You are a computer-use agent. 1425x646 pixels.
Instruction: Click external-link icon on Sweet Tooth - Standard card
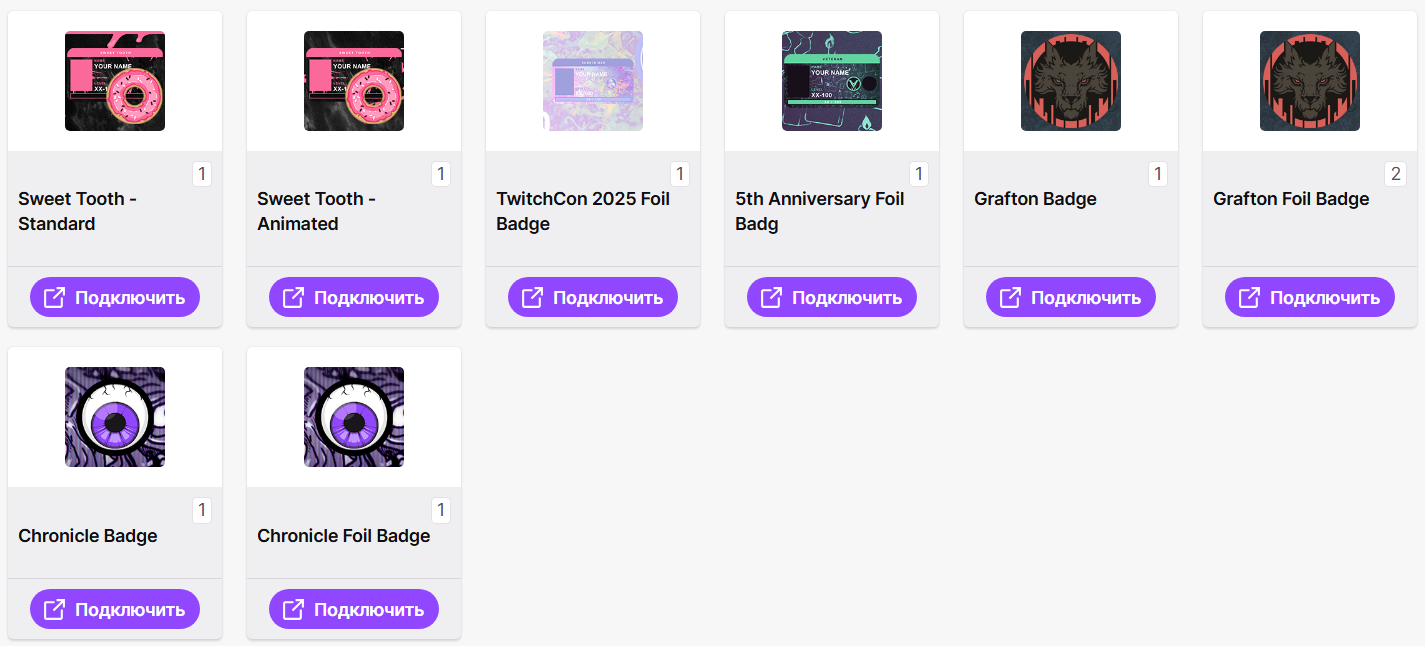(x=55, y=297)
